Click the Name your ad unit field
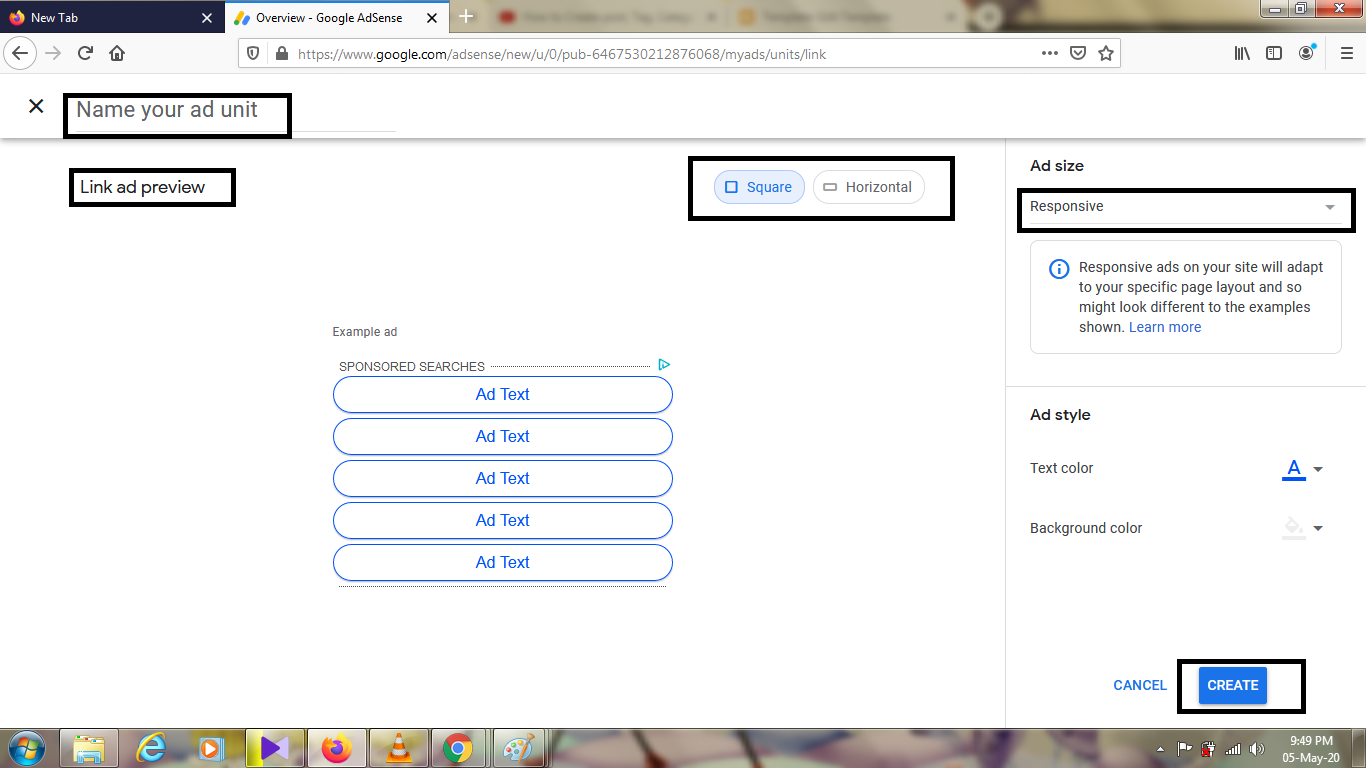Image resolution: width=1366 pixels, height=768 pixels. tap(230, 111)
